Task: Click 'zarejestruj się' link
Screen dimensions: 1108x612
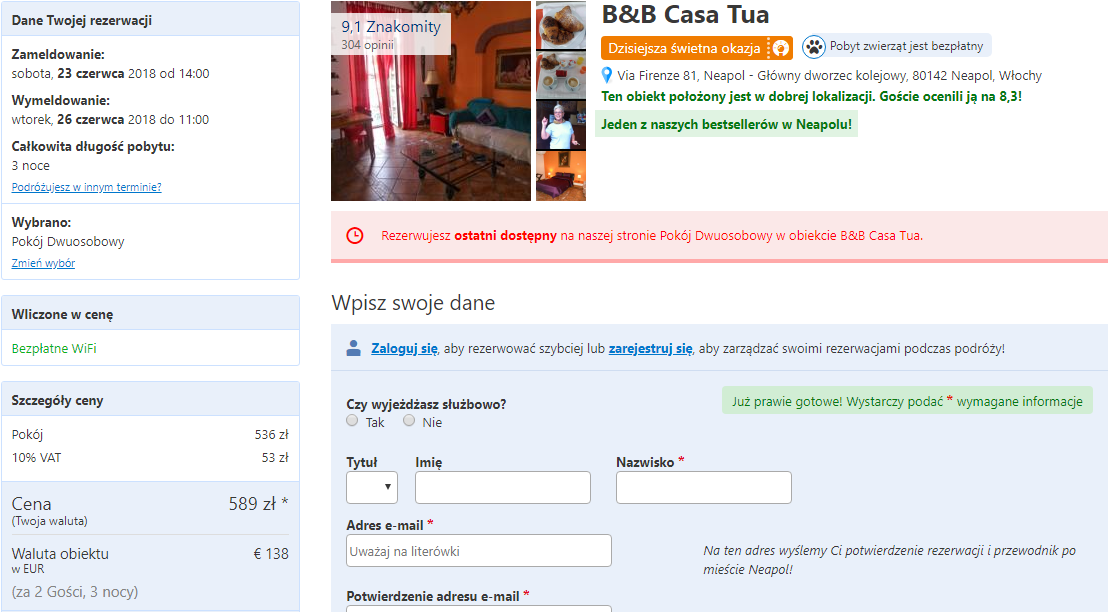Action: [x=650, y=348]
